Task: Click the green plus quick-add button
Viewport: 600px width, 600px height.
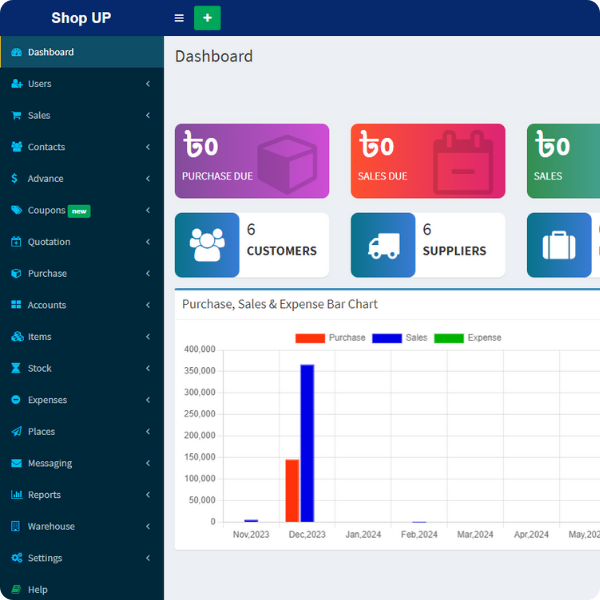Action: click(x=207, y=18)
